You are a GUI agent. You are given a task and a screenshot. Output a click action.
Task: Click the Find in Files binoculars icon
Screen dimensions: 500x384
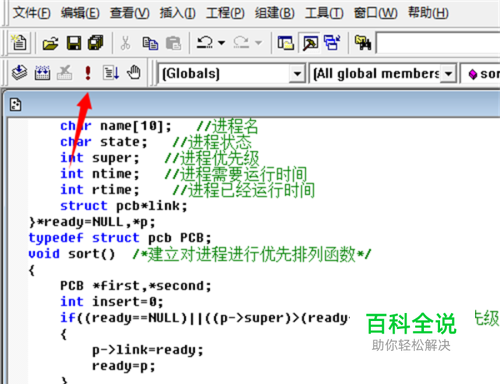[x=363, y=43]
